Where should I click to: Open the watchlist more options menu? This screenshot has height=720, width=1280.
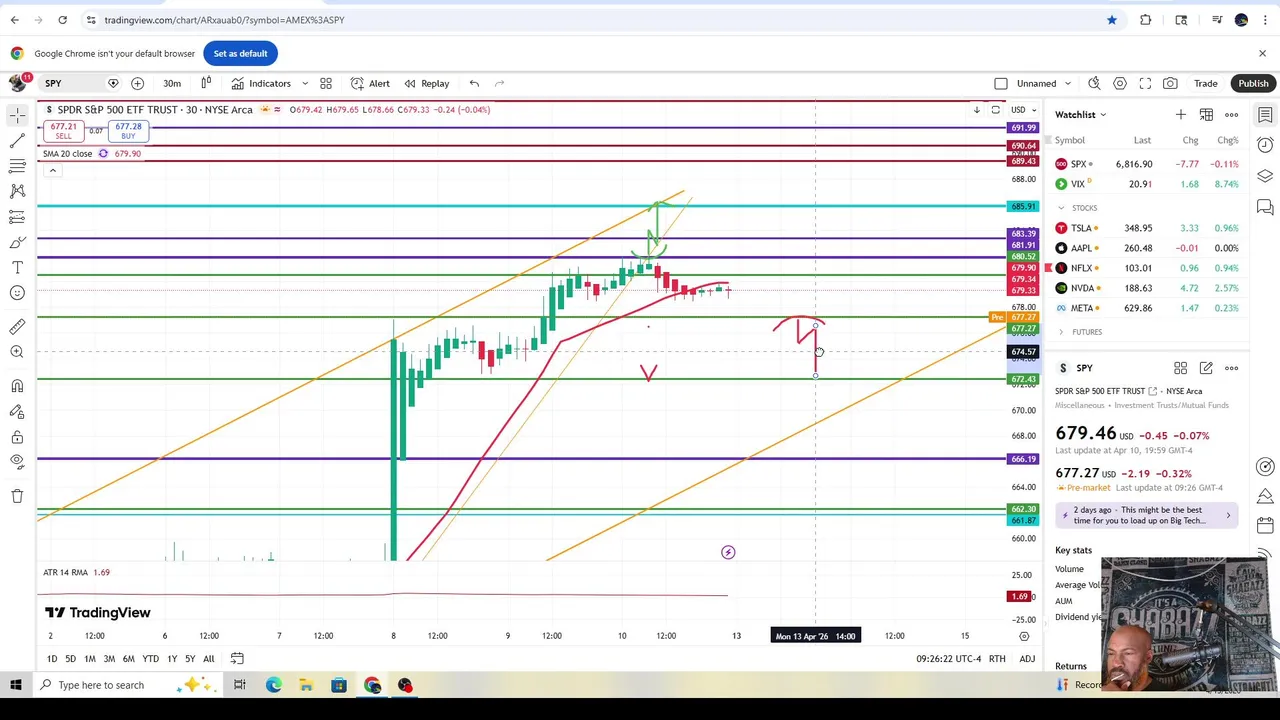(1232, 115)
